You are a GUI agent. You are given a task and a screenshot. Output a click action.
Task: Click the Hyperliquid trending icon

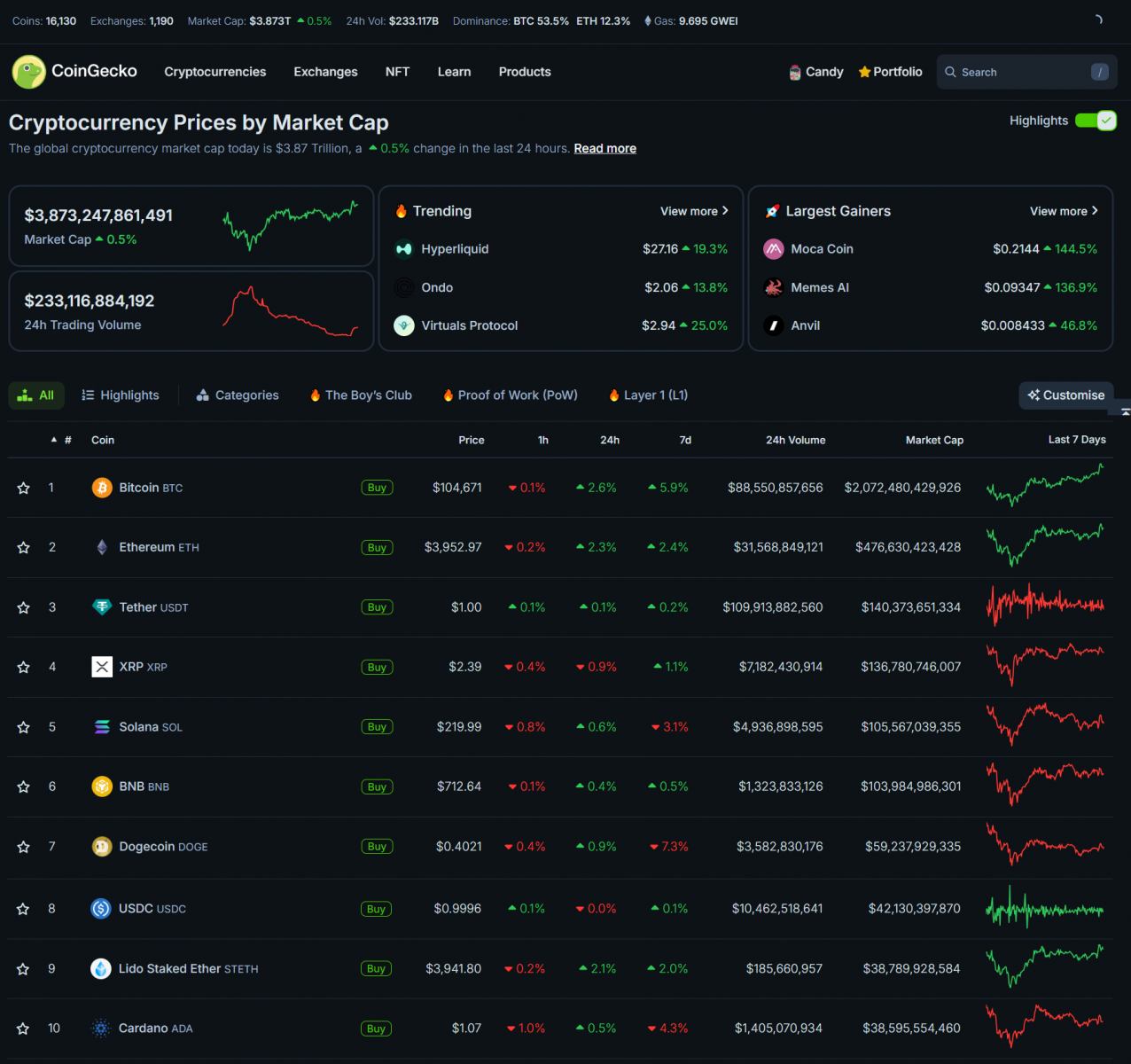click(404, 249)
